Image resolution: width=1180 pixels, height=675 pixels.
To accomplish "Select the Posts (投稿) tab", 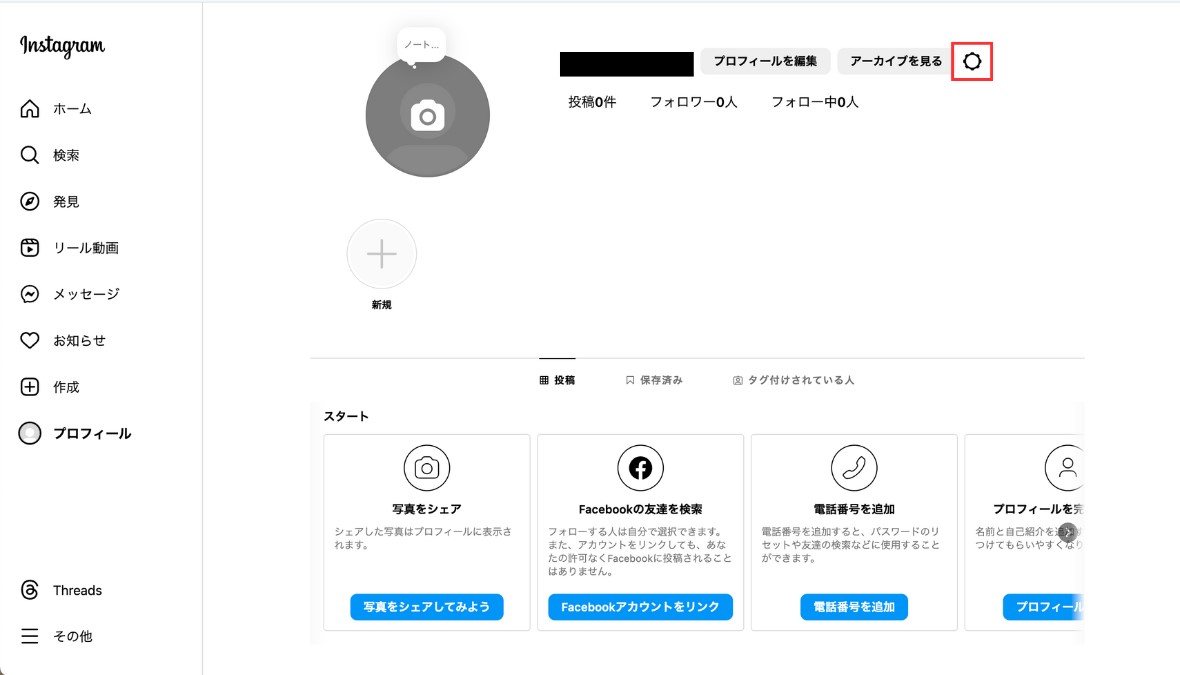I will [557, 380].
